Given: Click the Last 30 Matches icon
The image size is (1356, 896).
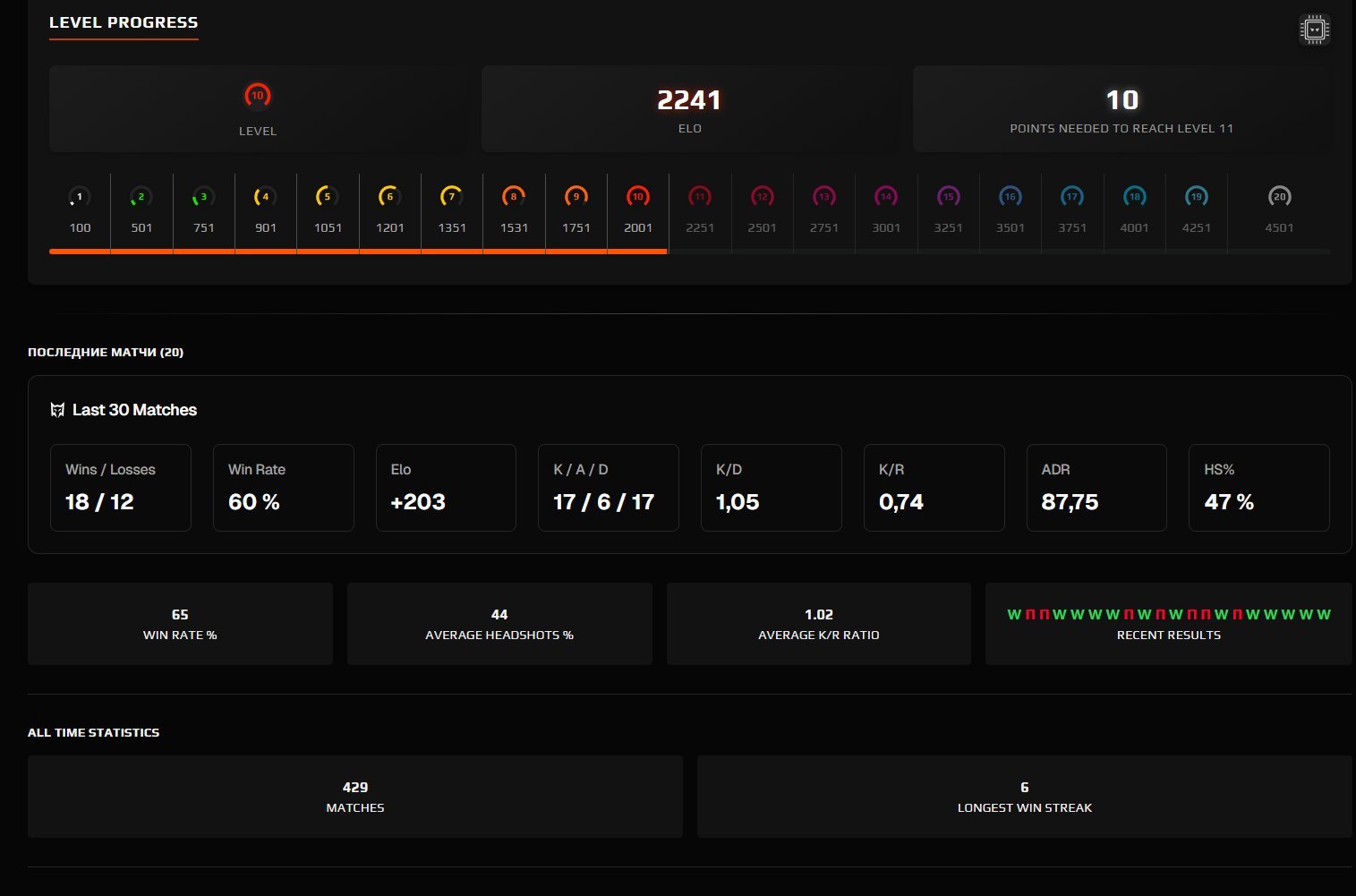Looking at the screenshot, I should tap(57, 410).
